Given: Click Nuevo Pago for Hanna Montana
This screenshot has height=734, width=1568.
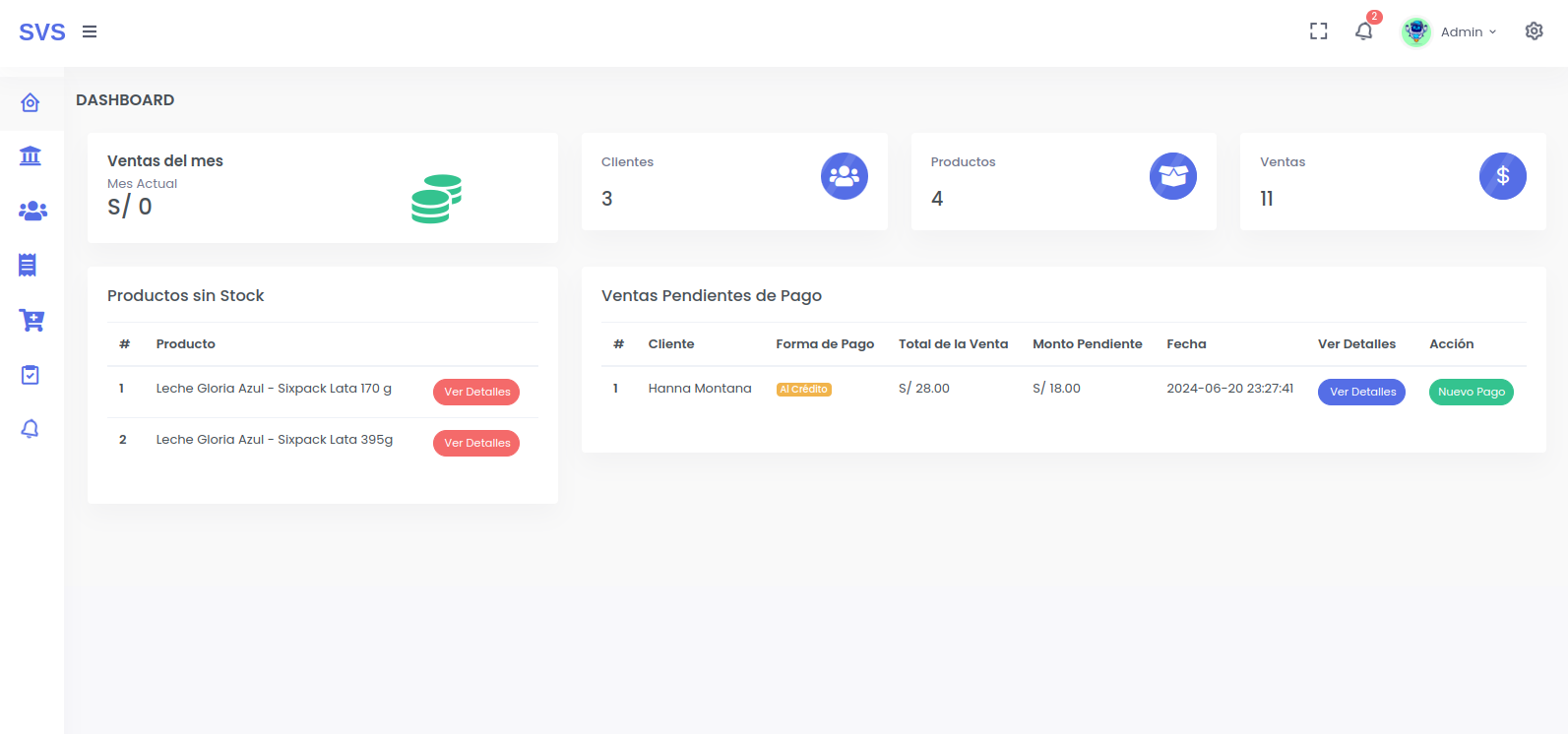Looking at the screenshot, I should pos(1472,392).
